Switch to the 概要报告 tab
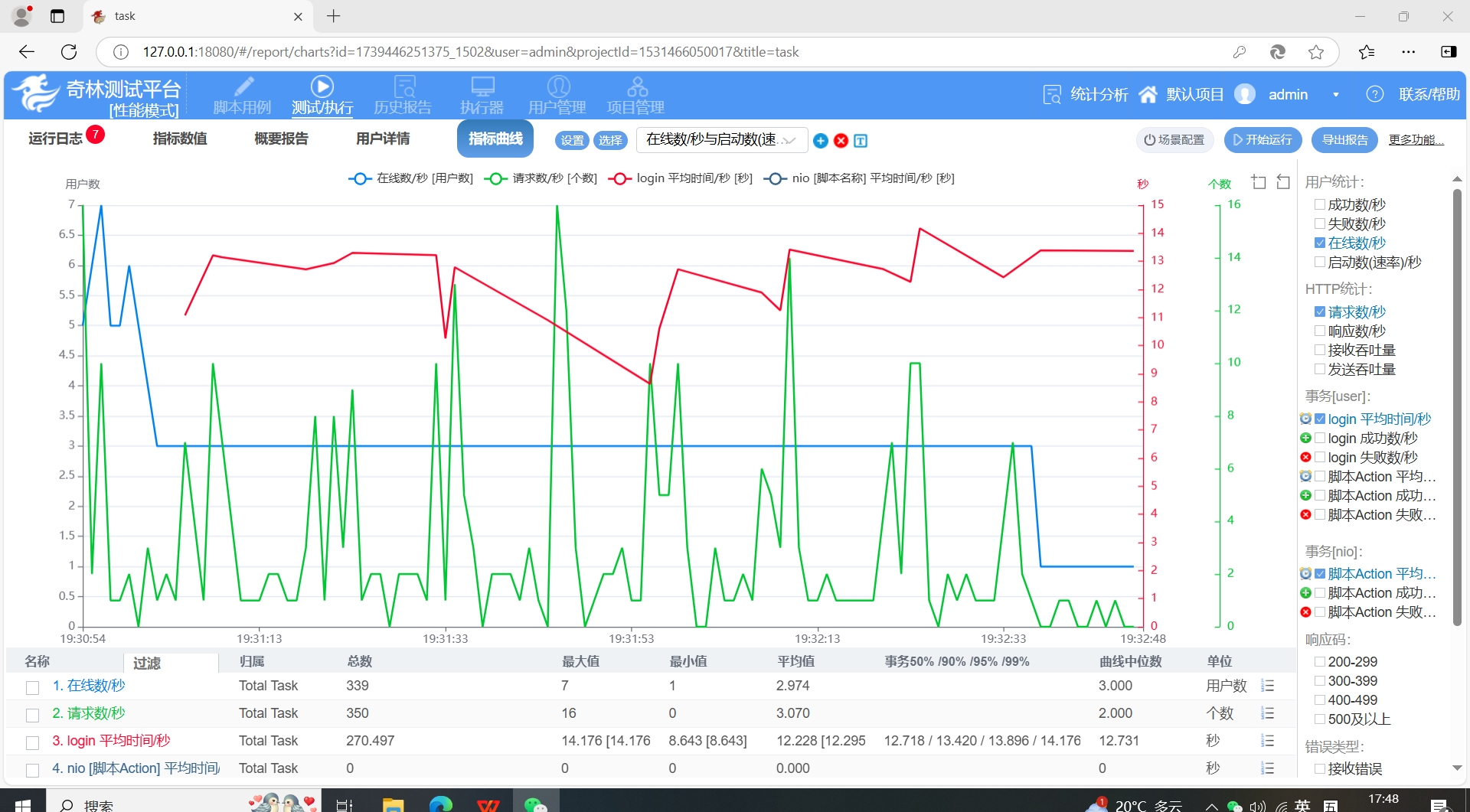 pos(281,139)
